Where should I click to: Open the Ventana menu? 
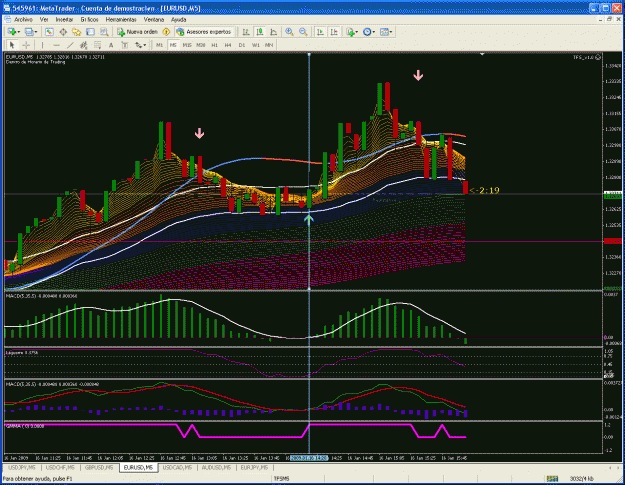(154, 19)
